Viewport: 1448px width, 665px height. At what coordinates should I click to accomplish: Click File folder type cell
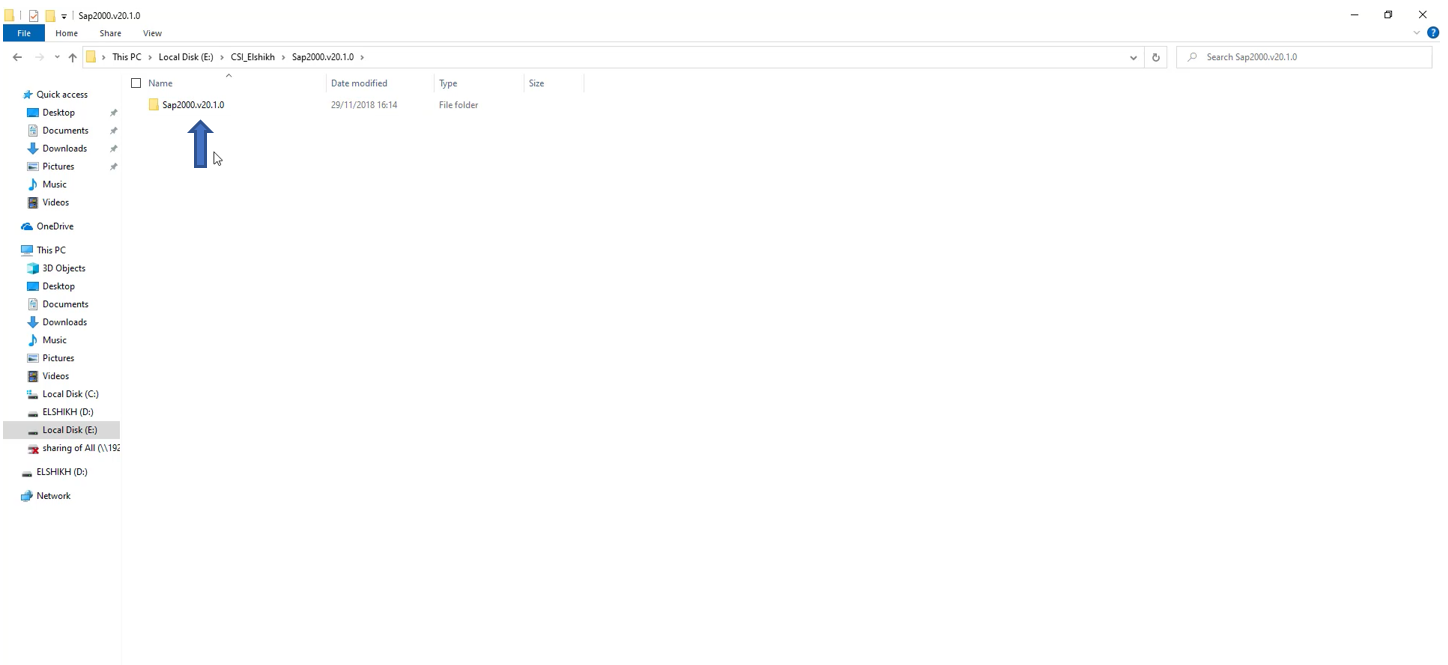click(x=458, y=104)
